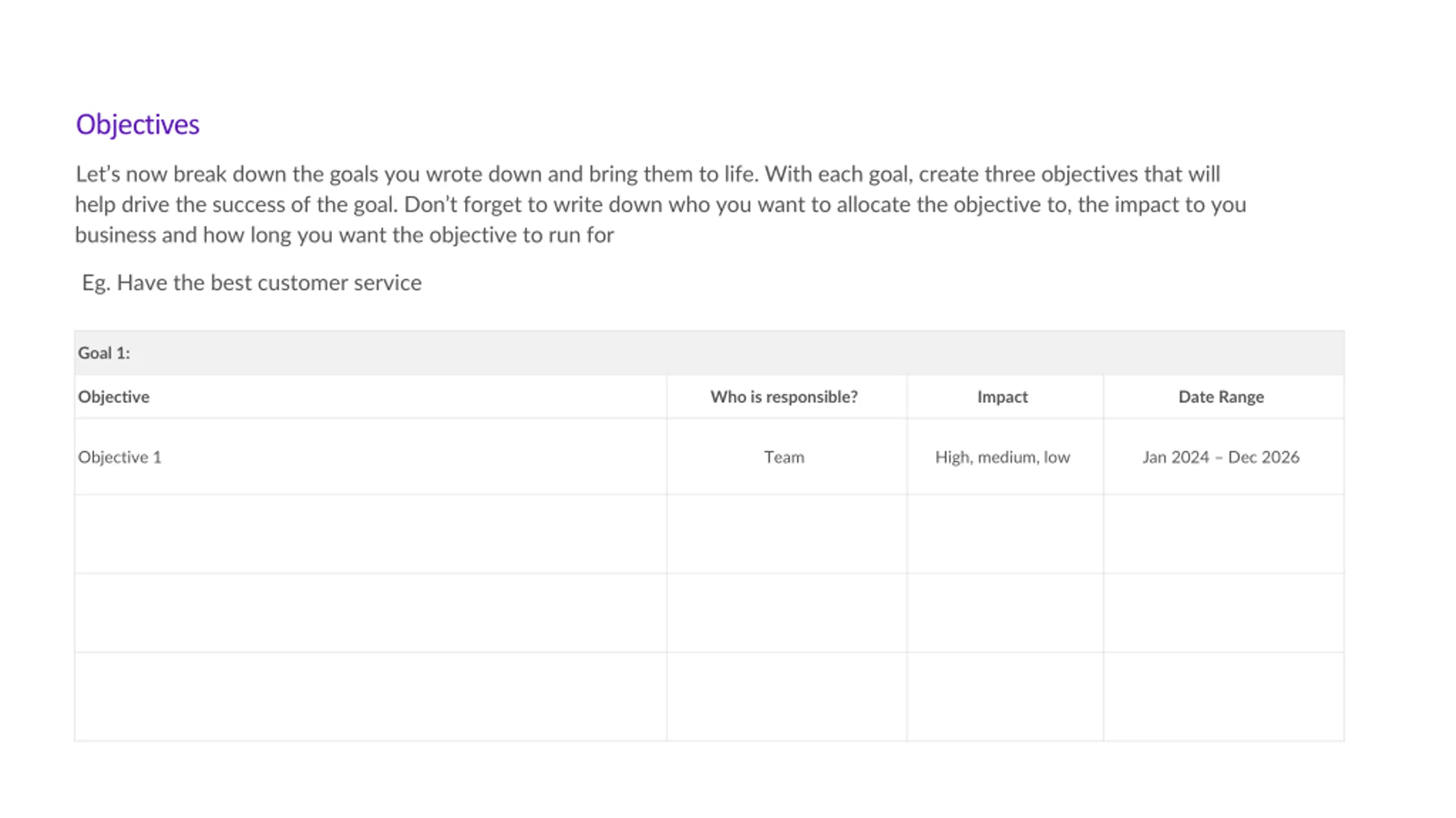Click the third empty objective row cell

point(370,613)
